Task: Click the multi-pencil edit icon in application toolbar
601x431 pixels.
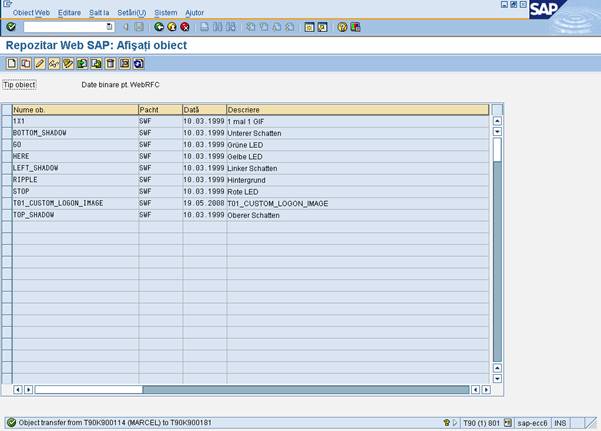Action: (68, 63)
